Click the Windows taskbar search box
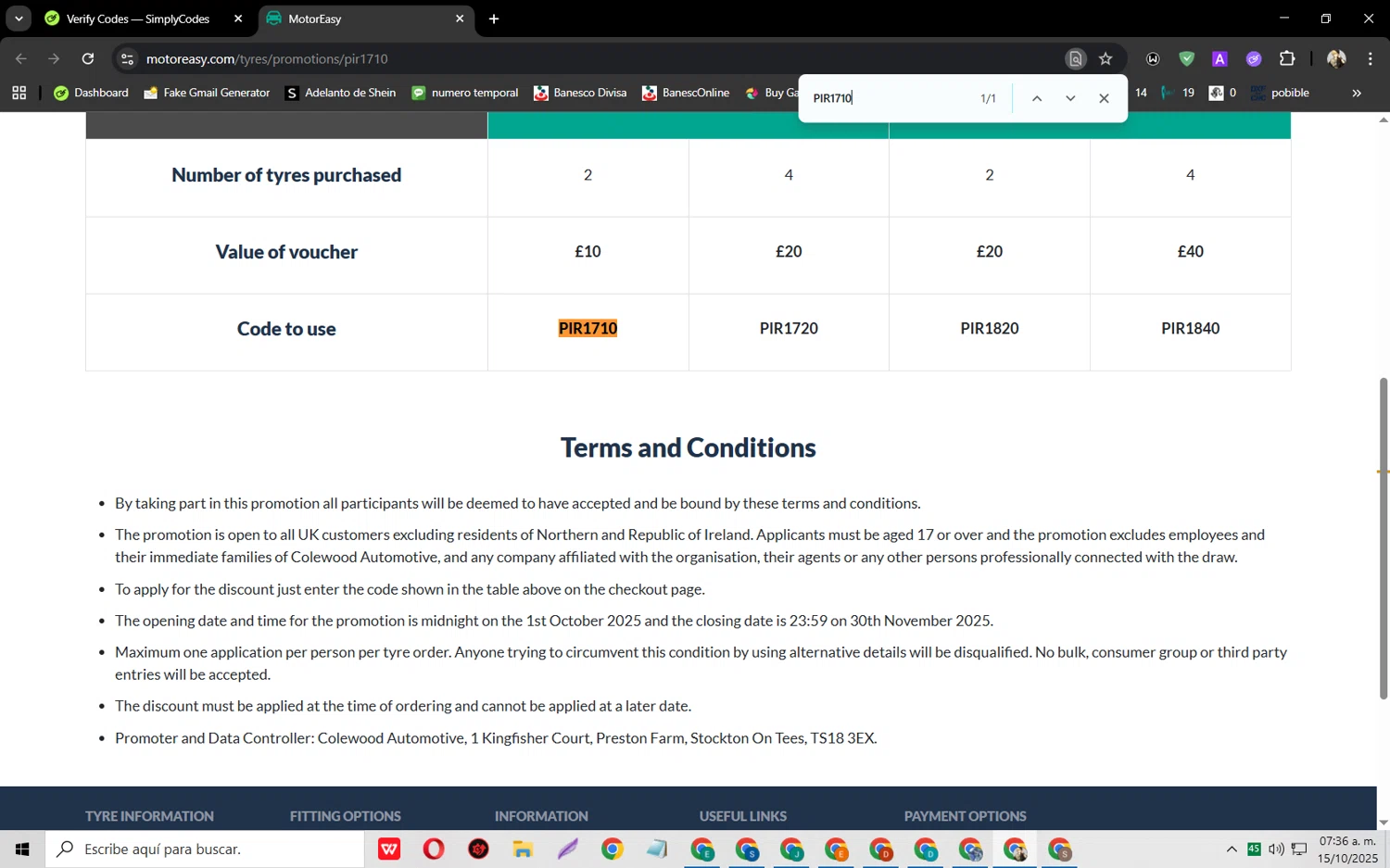Viewport: 1390px width, 868px height. (x=205, y=849)
